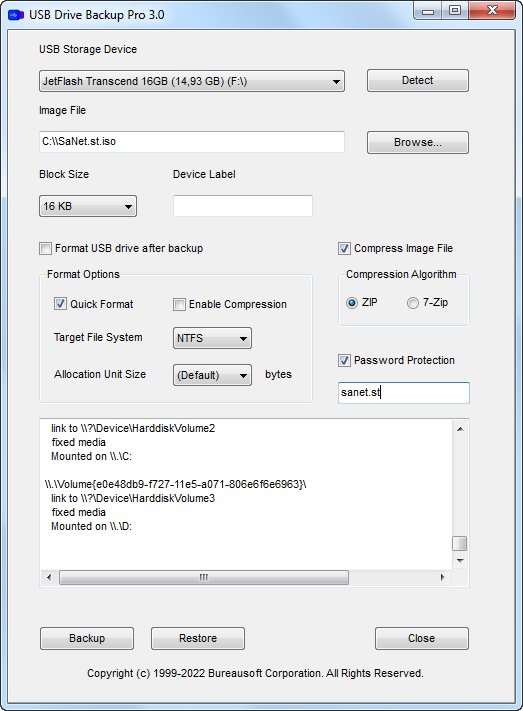Click the Image File path field
523x711 pixels.
point(191,141)
